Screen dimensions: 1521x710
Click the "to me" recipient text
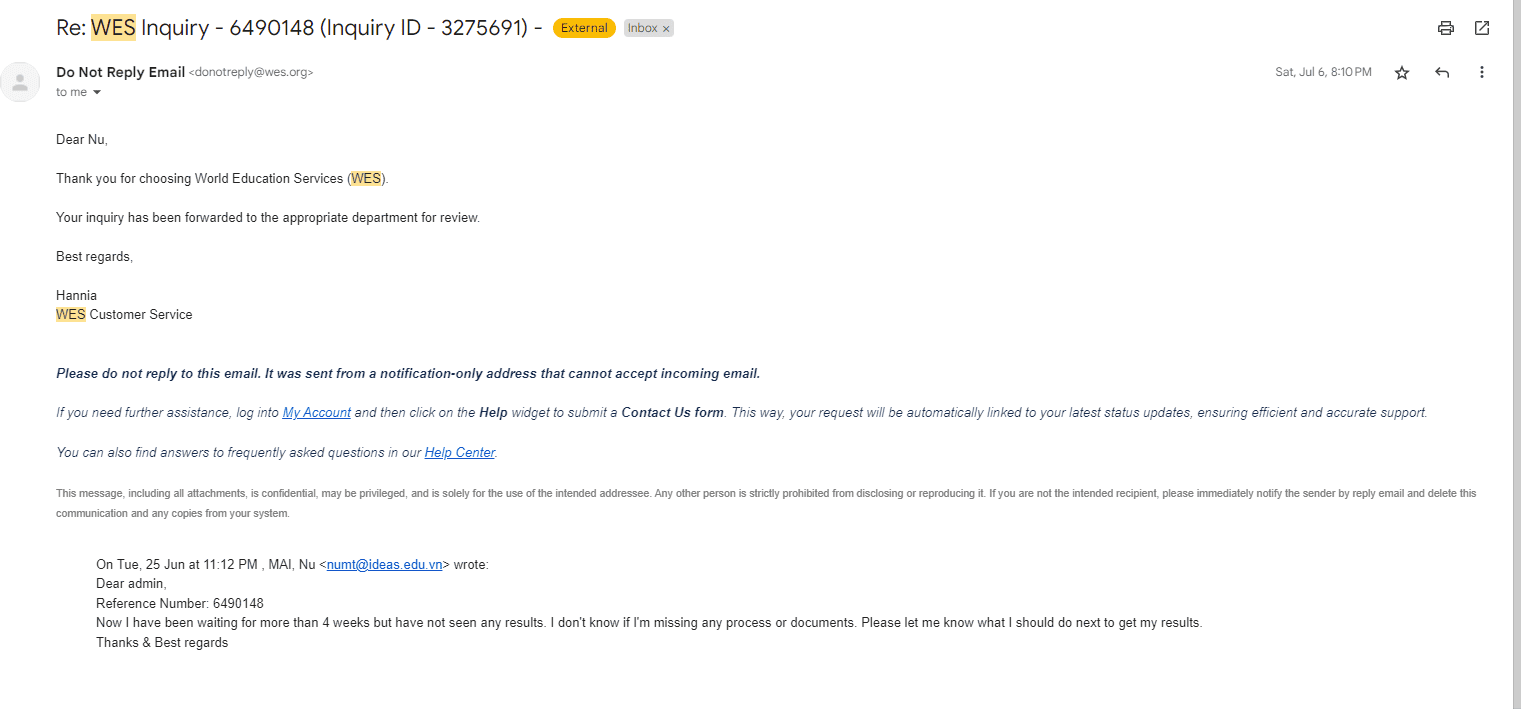click(71, 92)
